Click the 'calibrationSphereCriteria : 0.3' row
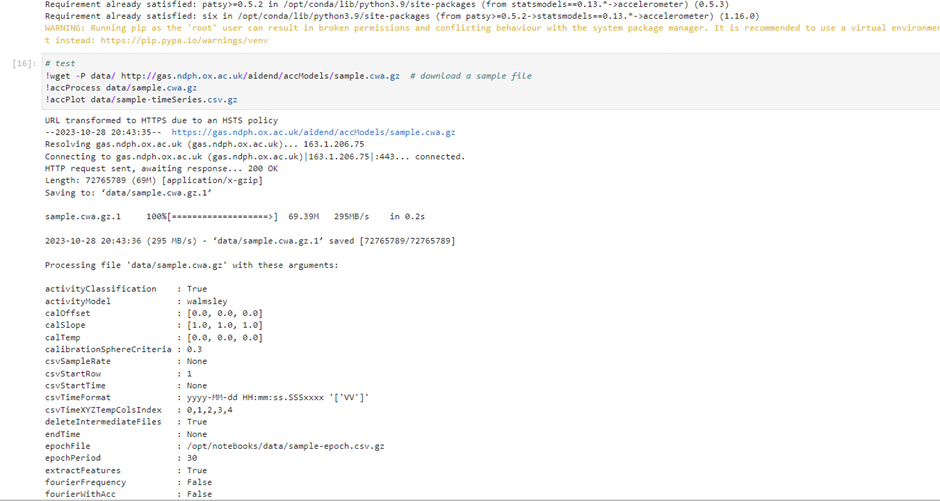 [x=123, y=349]
